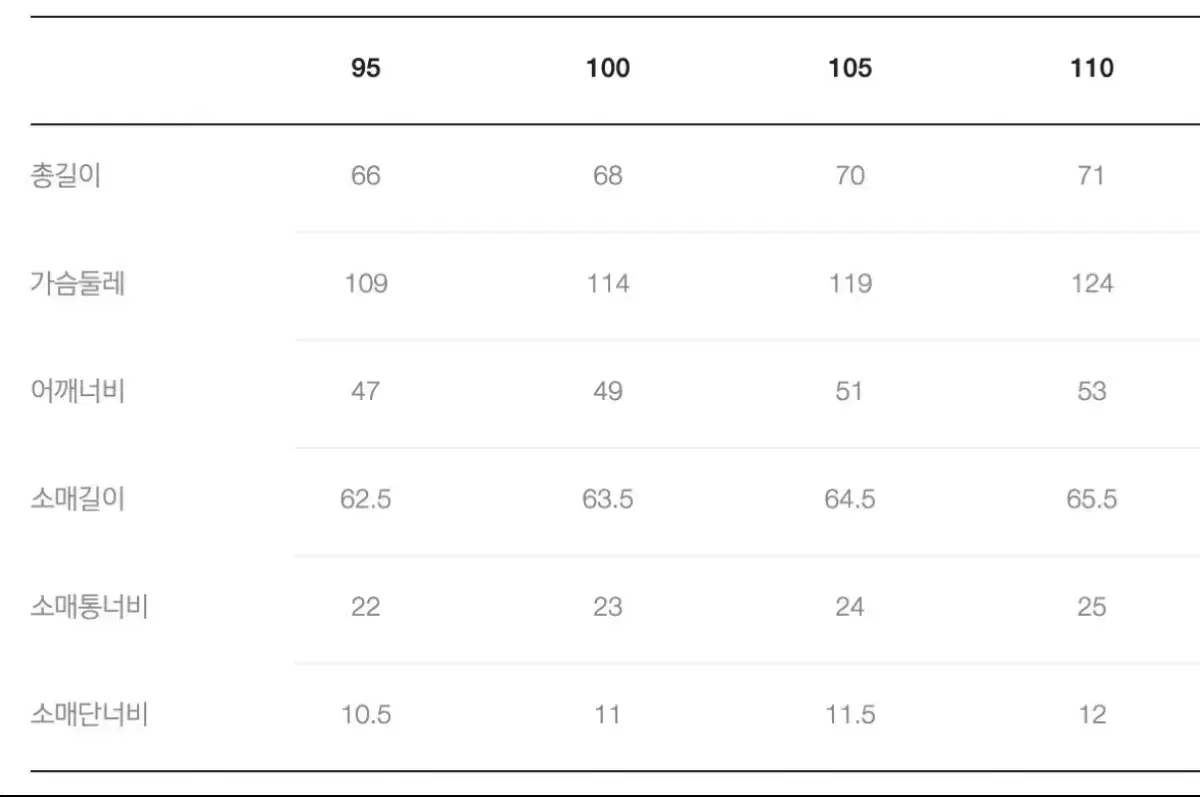Select the 110 size column header
Viewport: 1200px width, 797px height.
1092,68
